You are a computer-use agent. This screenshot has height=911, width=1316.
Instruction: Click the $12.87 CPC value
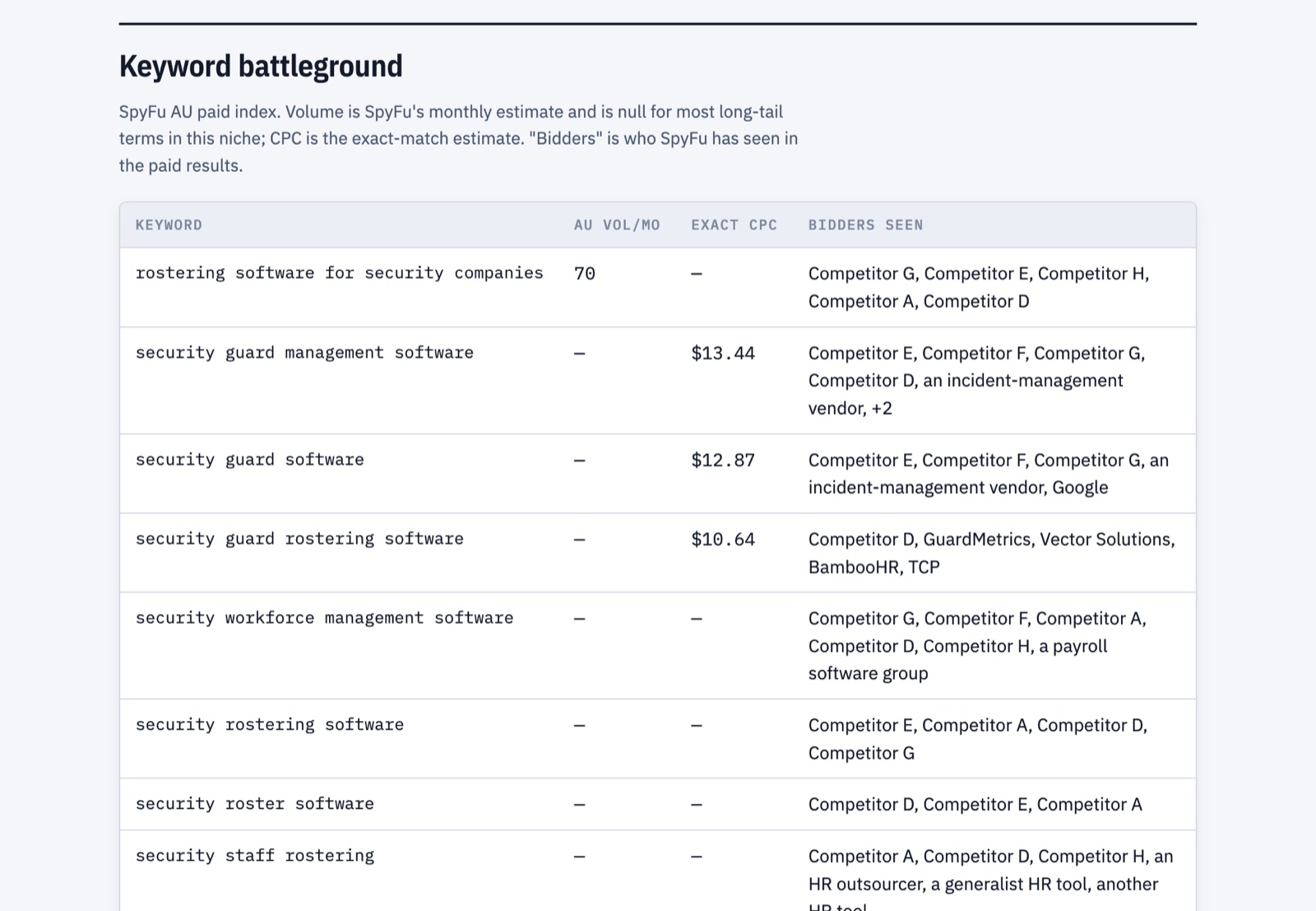coord(723,460)
